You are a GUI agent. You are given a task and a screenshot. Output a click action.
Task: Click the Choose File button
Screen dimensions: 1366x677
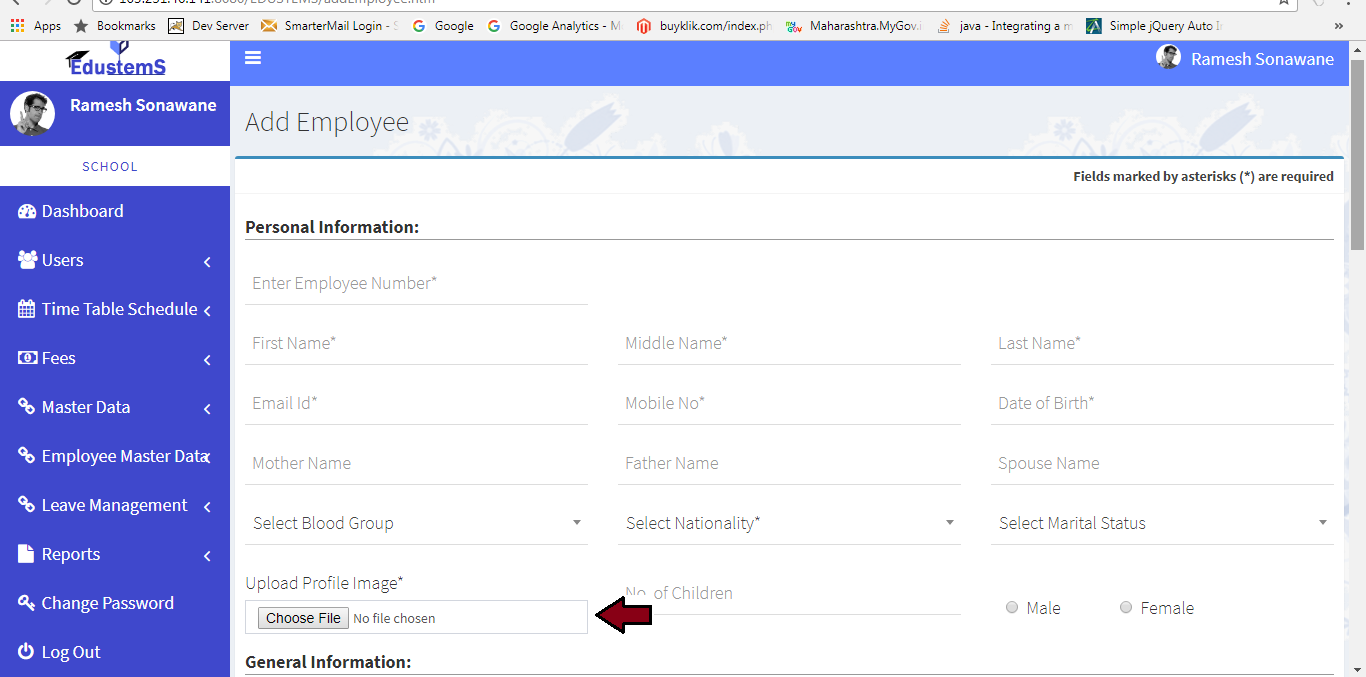[303, 618]
